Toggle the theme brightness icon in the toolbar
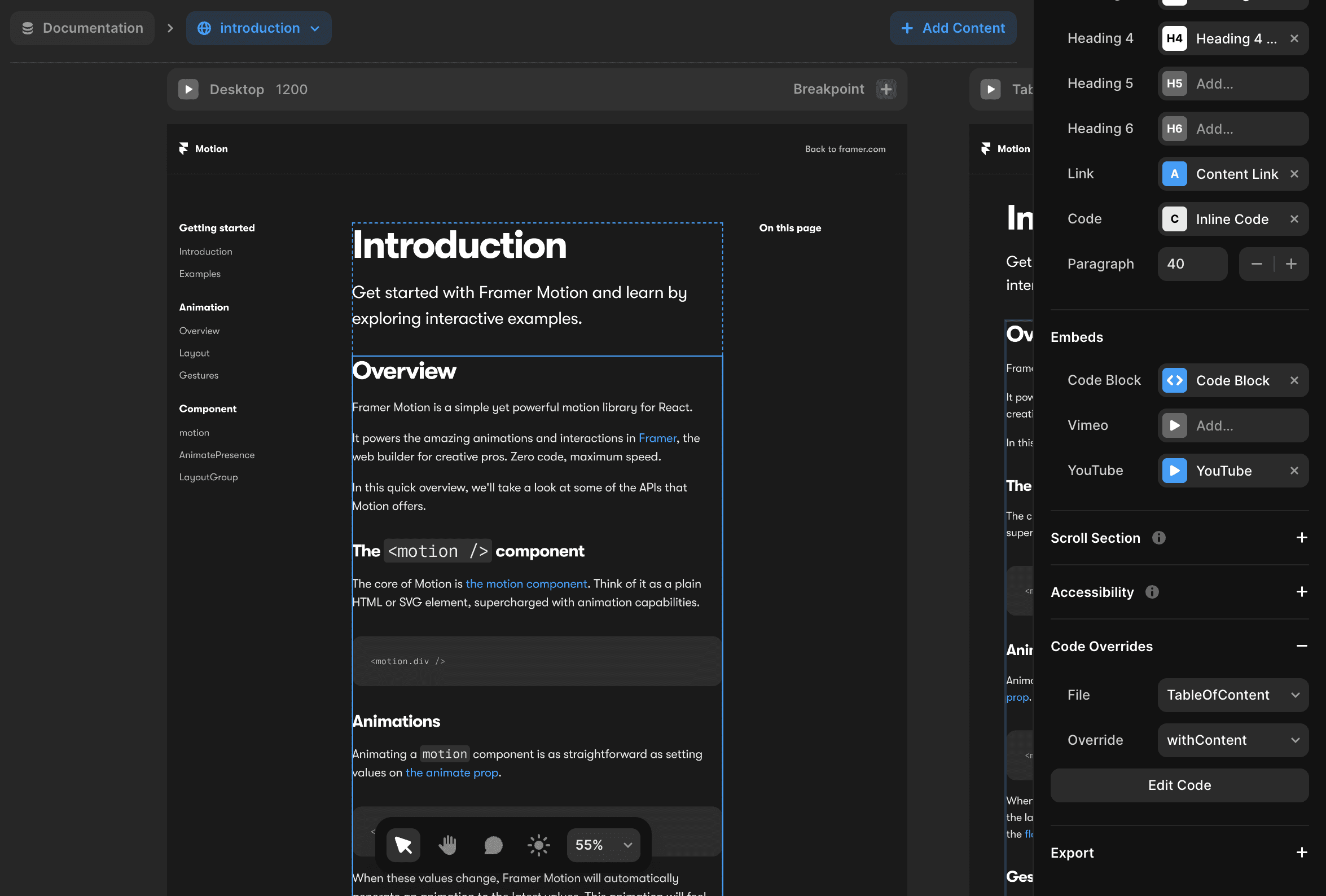Image resolution: width=1326 pixels, height=896 pixels. 538,845
